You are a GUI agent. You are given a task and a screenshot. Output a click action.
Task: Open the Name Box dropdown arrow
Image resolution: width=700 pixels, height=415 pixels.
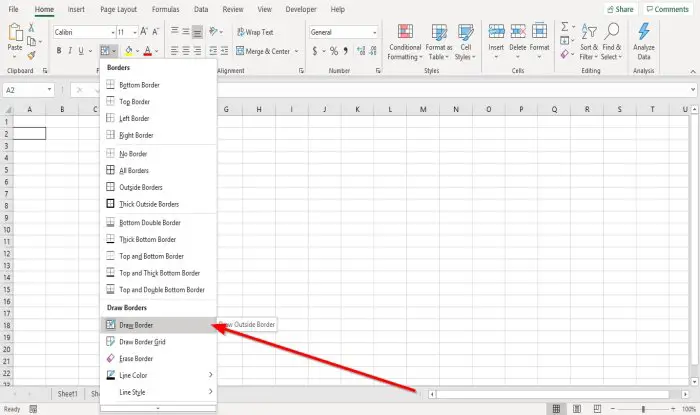pyautogui.click(x=49, y=90)
